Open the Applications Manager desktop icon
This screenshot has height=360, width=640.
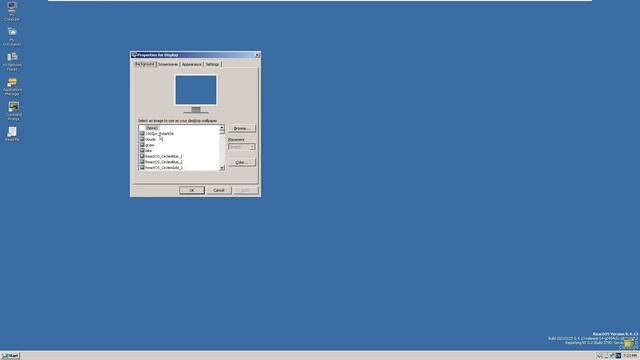tap(12, 87)
